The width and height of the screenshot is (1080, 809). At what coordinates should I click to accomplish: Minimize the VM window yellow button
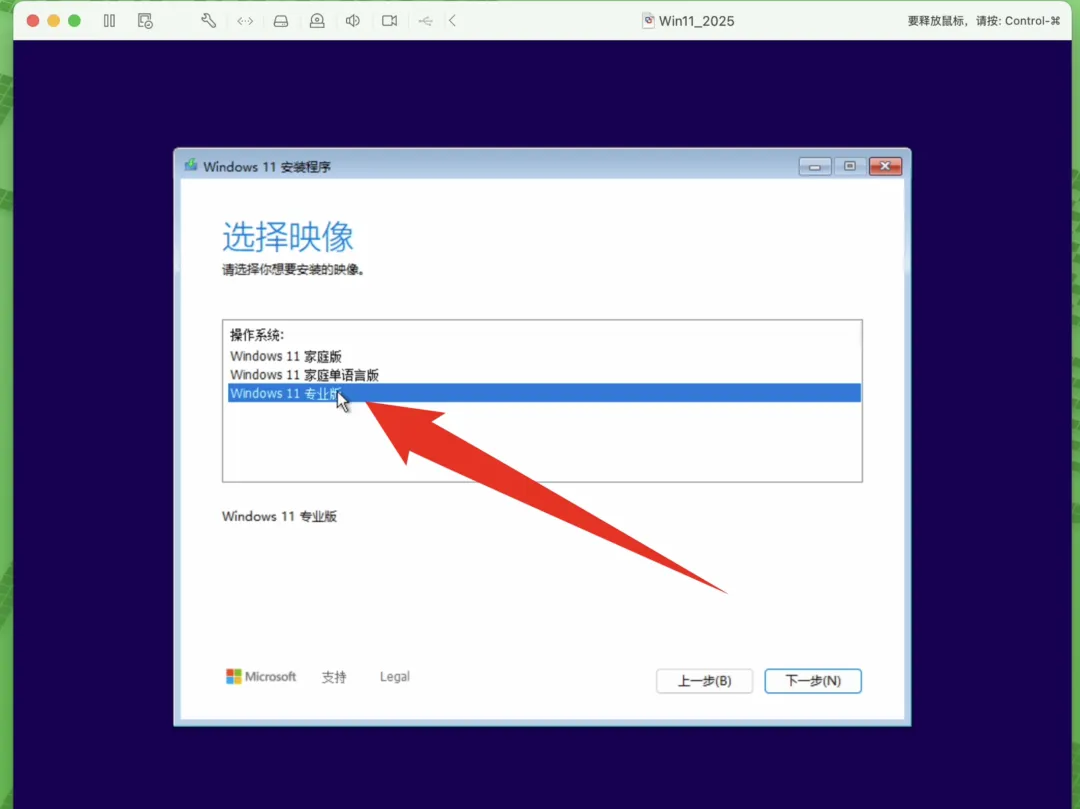[54, 21]
